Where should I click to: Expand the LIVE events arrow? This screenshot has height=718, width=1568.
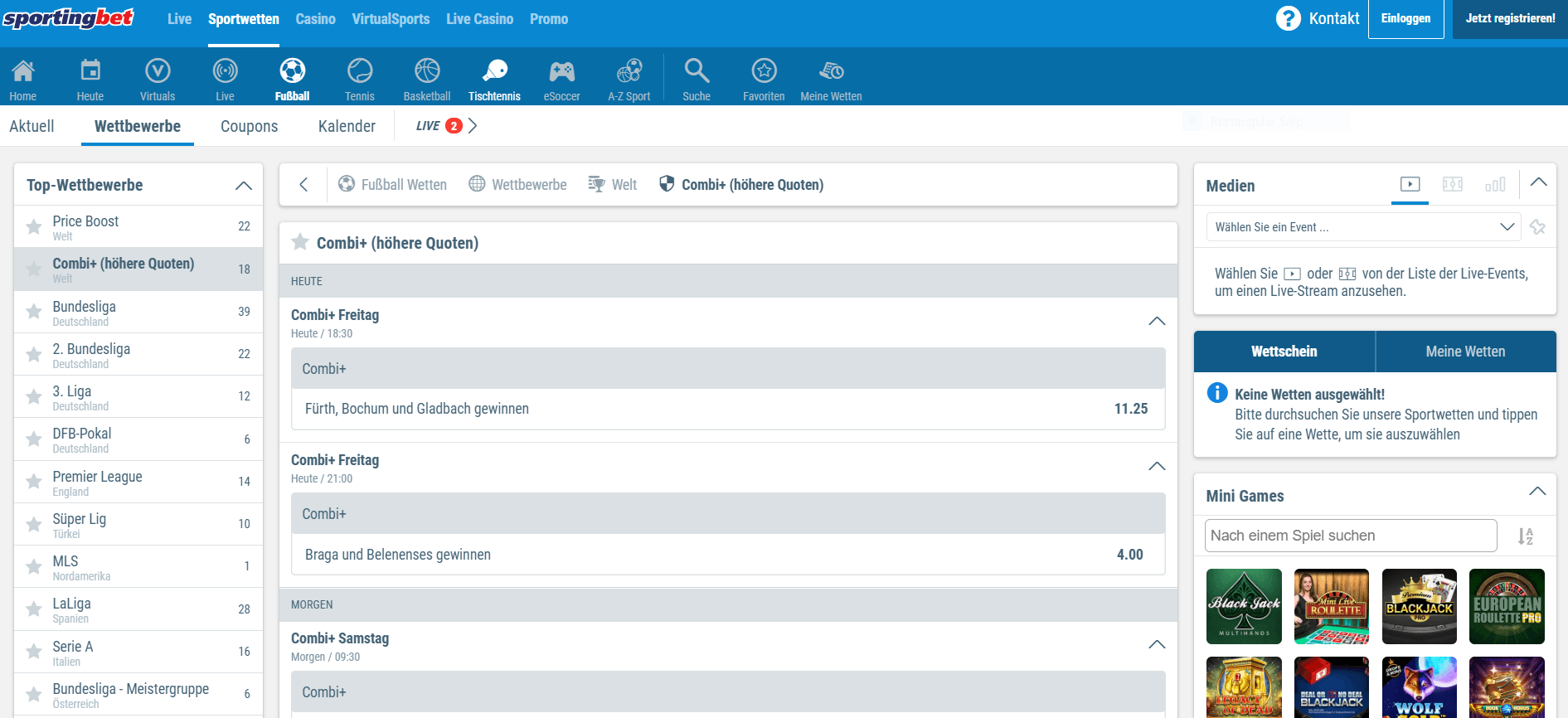click(473, 126)
